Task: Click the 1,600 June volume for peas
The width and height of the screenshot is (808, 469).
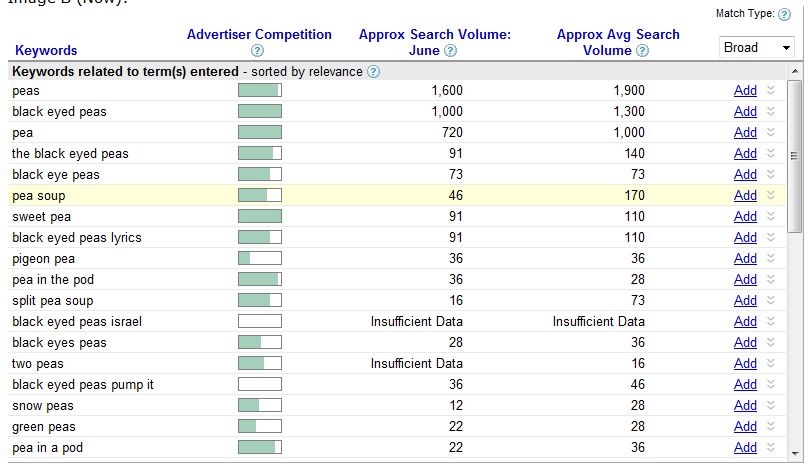Action: (447, 91)
